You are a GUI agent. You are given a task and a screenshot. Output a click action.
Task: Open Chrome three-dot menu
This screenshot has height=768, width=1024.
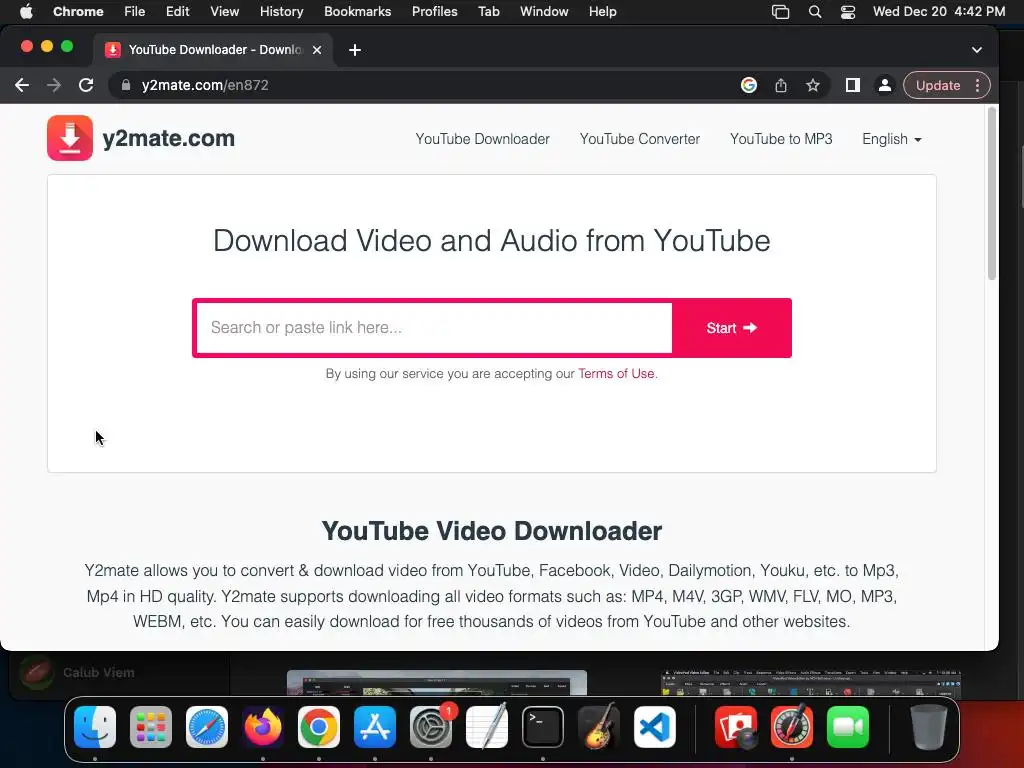pyautogui.click(x=978, y=86)
